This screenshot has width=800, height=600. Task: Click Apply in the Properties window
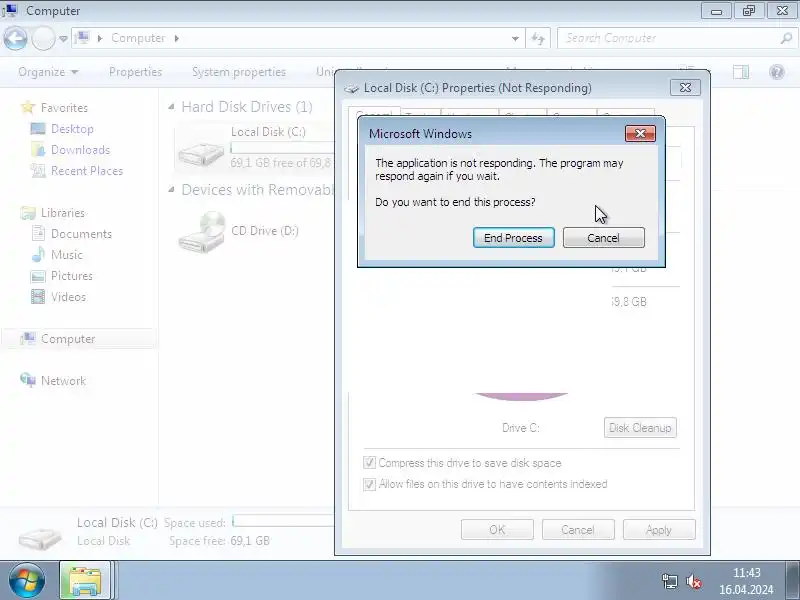659,530
